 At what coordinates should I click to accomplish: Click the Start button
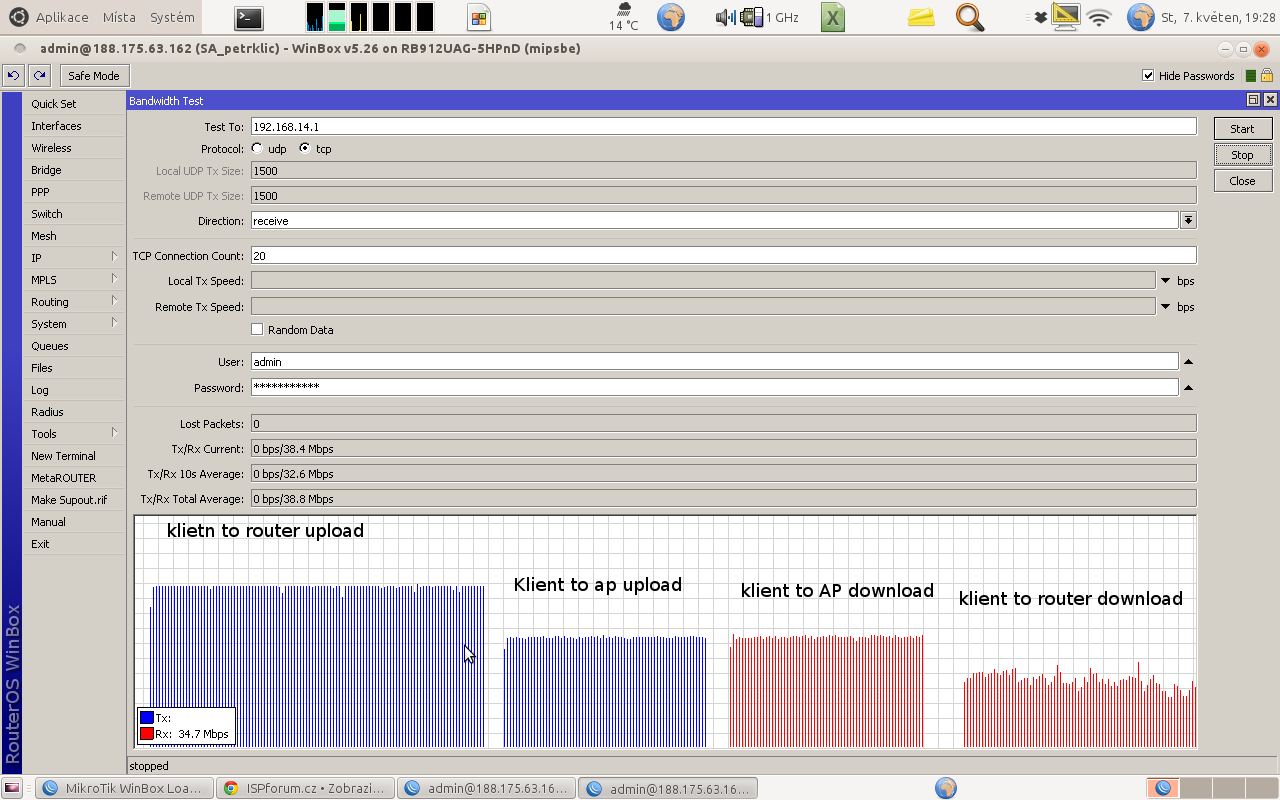click(x=1242, y=129)
